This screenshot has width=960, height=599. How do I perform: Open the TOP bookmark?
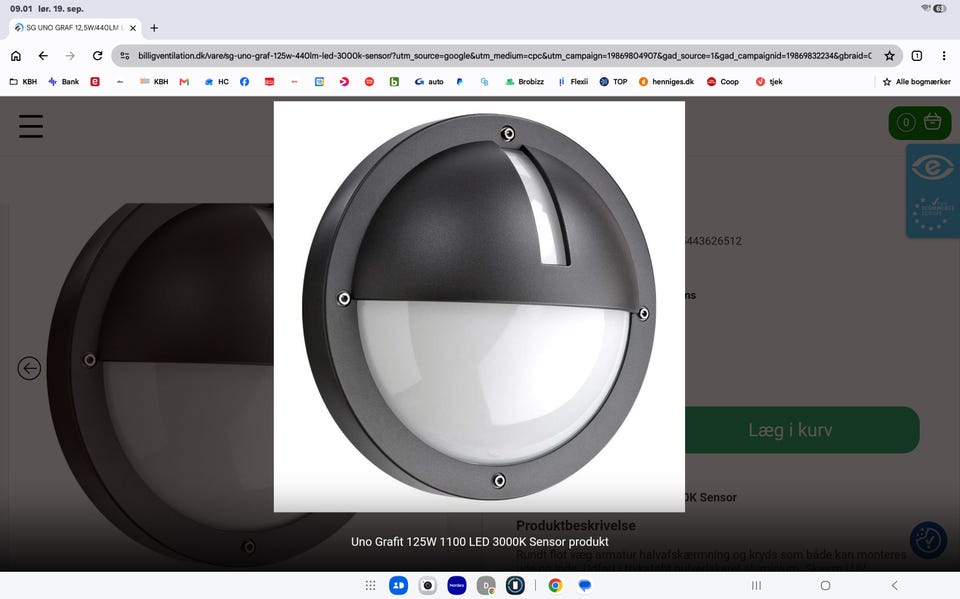(x=613, y=81)
